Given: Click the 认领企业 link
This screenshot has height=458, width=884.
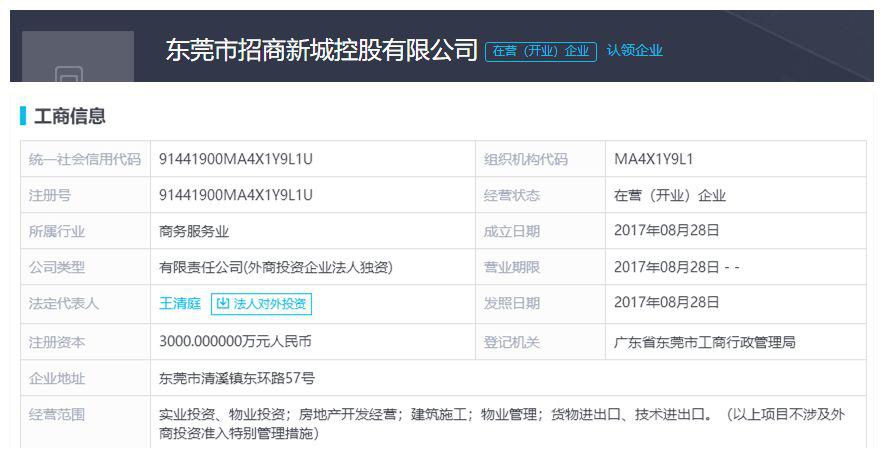Looking at the screenshot, I should pyautogui.click(x=634, y=51).
